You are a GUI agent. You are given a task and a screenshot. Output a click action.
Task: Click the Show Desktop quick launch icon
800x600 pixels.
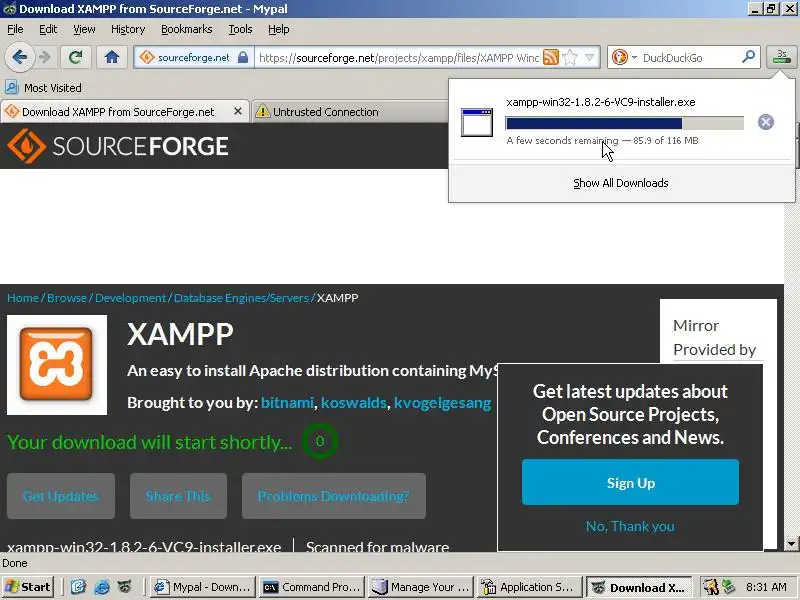(x=78, y=587)
